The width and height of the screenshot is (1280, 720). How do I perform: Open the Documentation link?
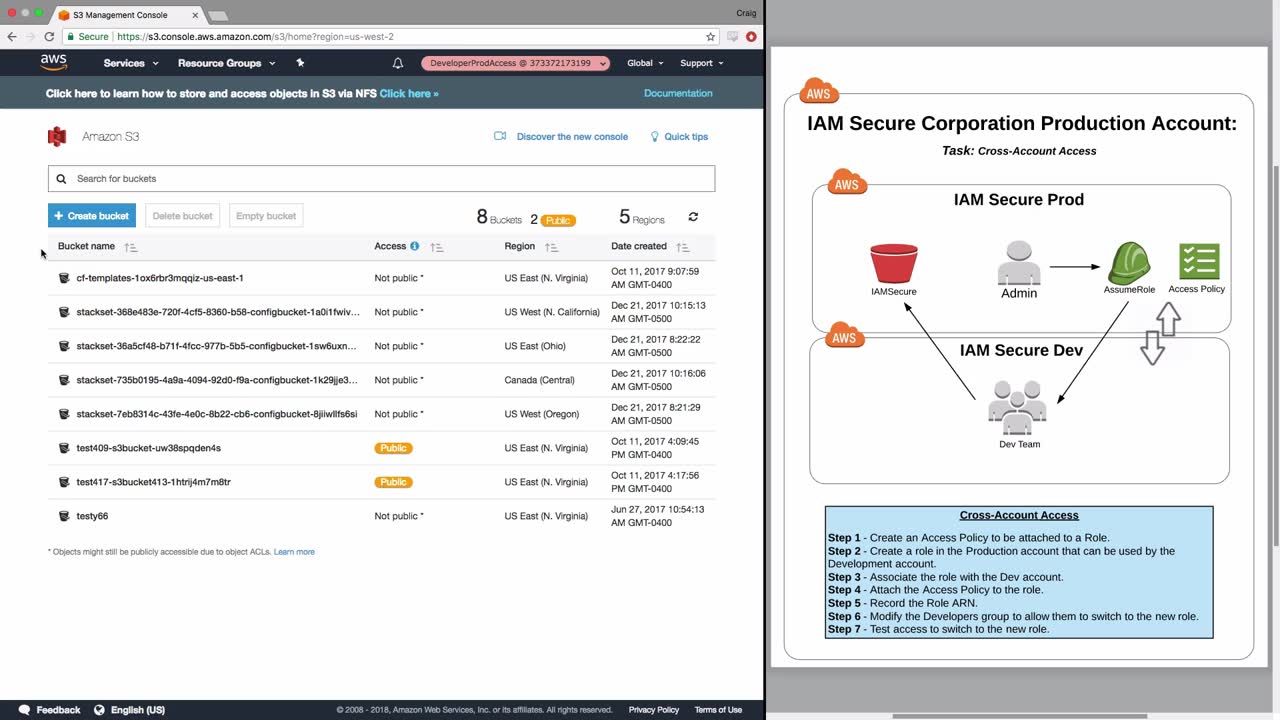point(678,93)
